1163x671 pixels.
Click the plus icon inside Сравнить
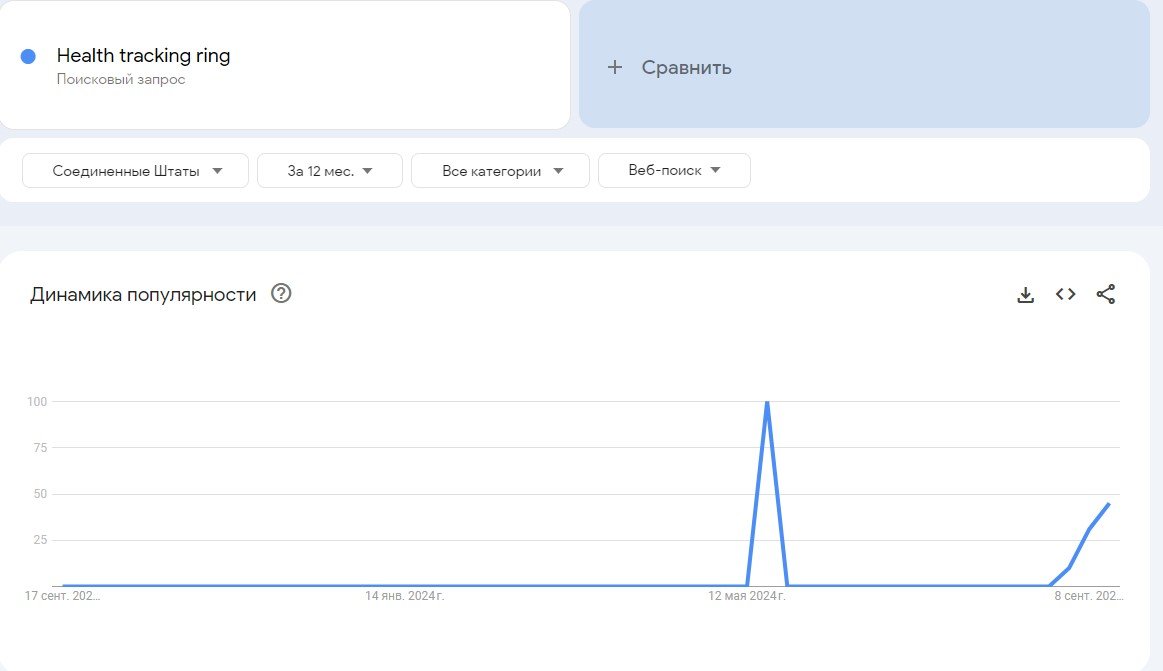(615, 68)
